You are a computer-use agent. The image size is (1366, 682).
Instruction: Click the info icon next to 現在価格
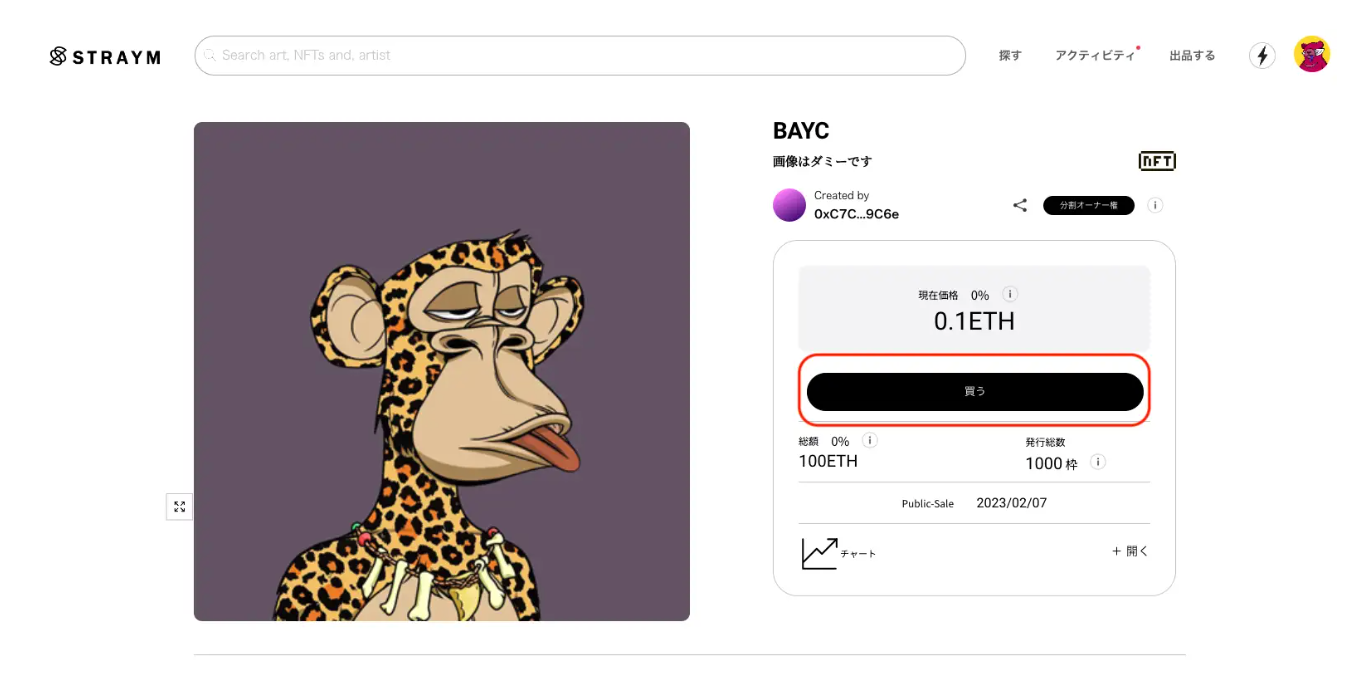[x=1010, y=294]
